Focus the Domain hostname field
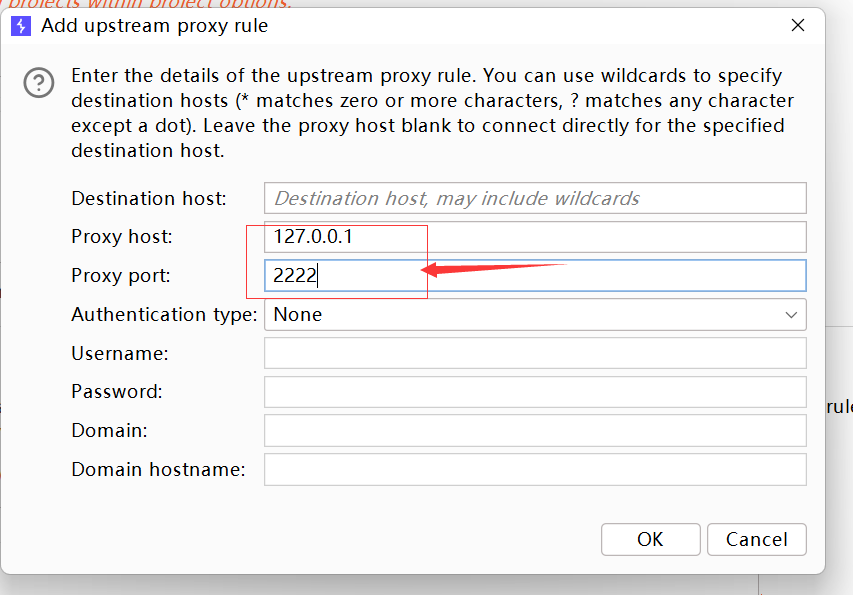853x595 pixels. click(x=535, y=469)
